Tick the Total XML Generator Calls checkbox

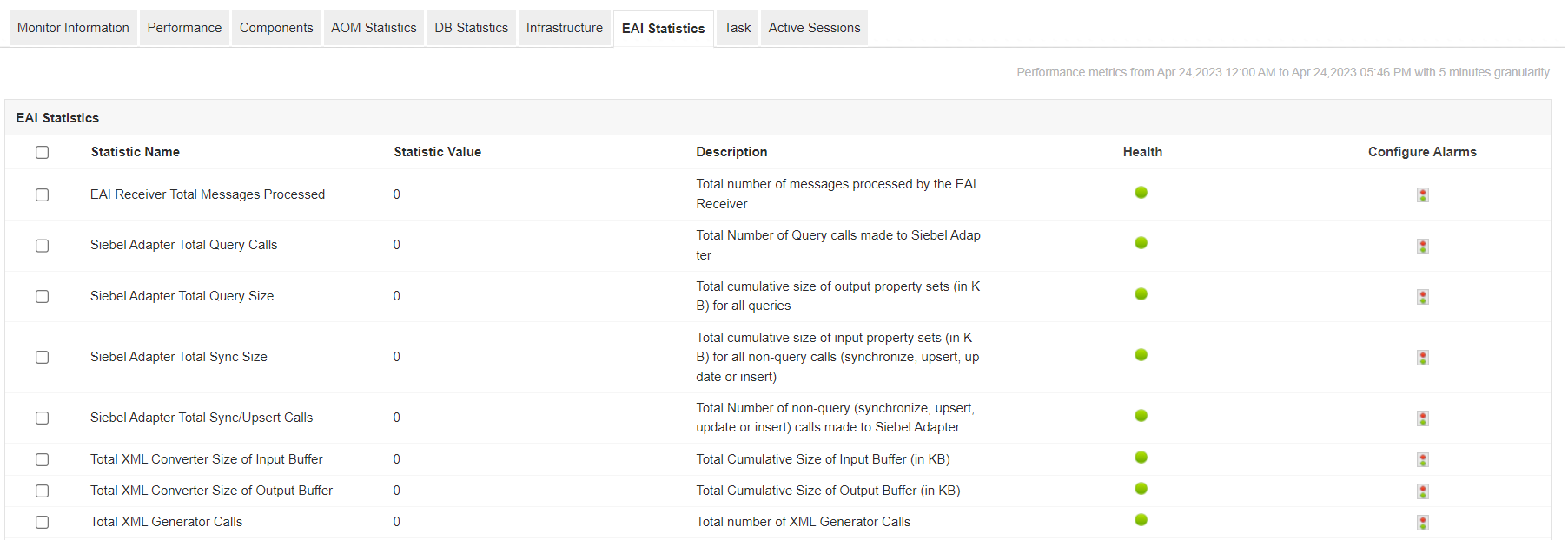coord(42,523)
